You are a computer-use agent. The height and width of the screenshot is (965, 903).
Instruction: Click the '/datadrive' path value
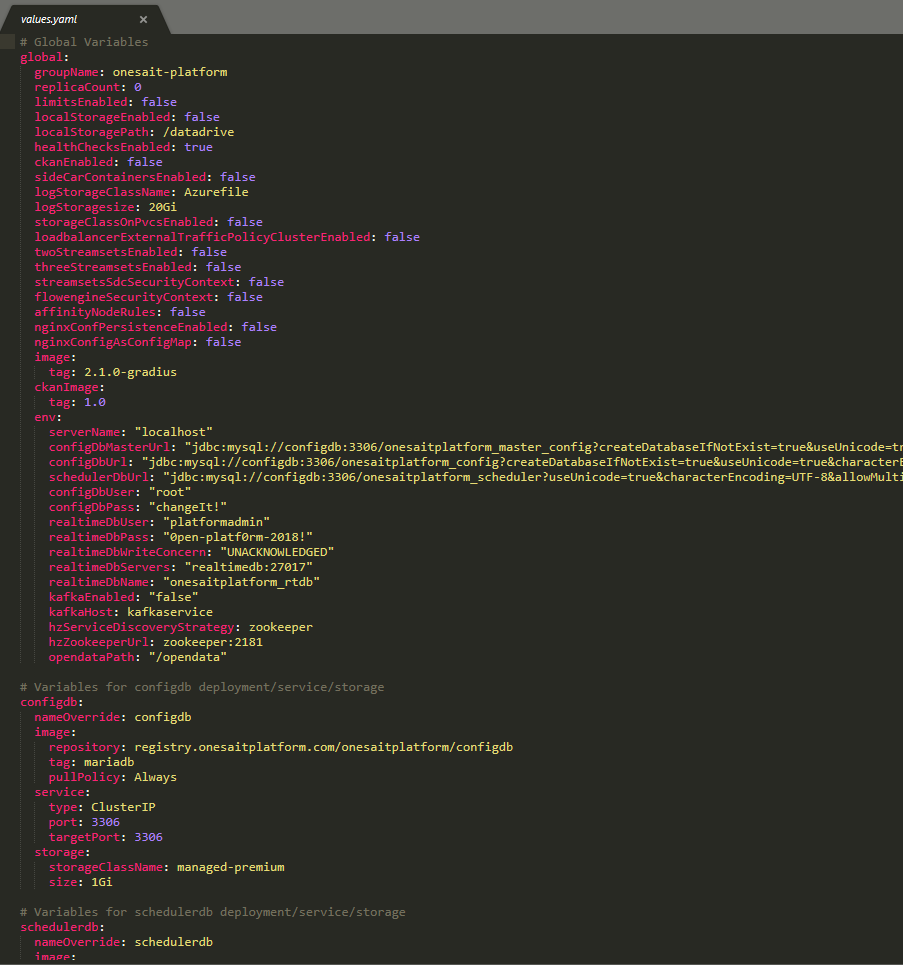click(198, 132)
